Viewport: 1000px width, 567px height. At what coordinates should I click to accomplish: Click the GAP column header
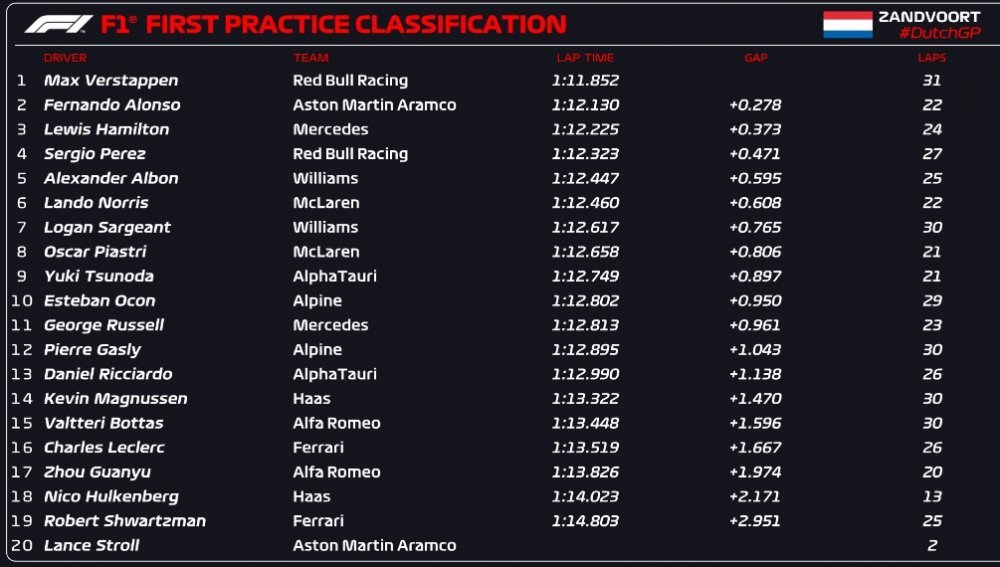coord(756,58)
